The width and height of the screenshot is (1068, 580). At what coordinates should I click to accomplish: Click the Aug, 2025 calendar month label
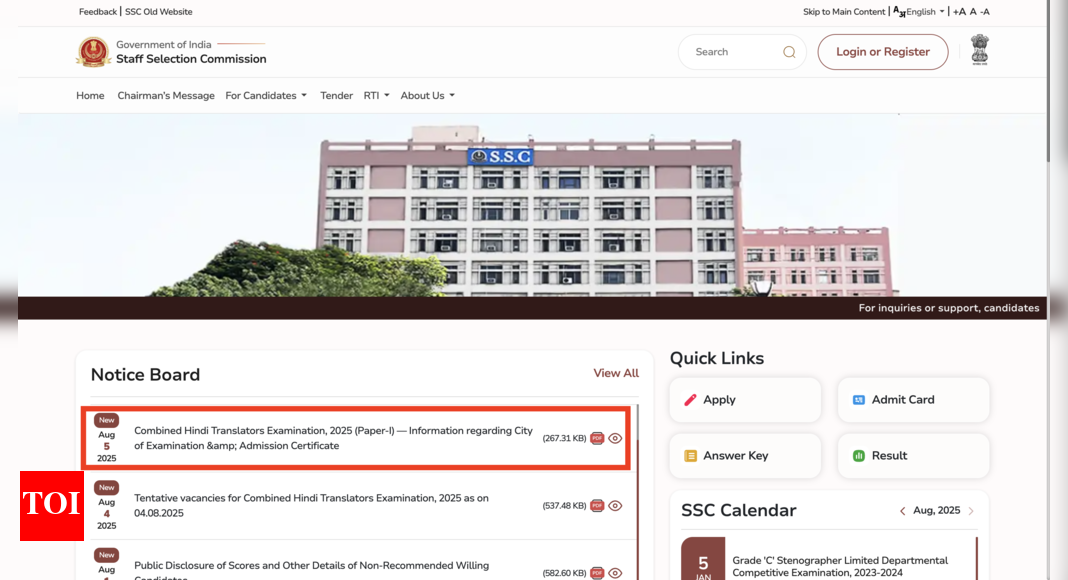[x=937, y=511]
